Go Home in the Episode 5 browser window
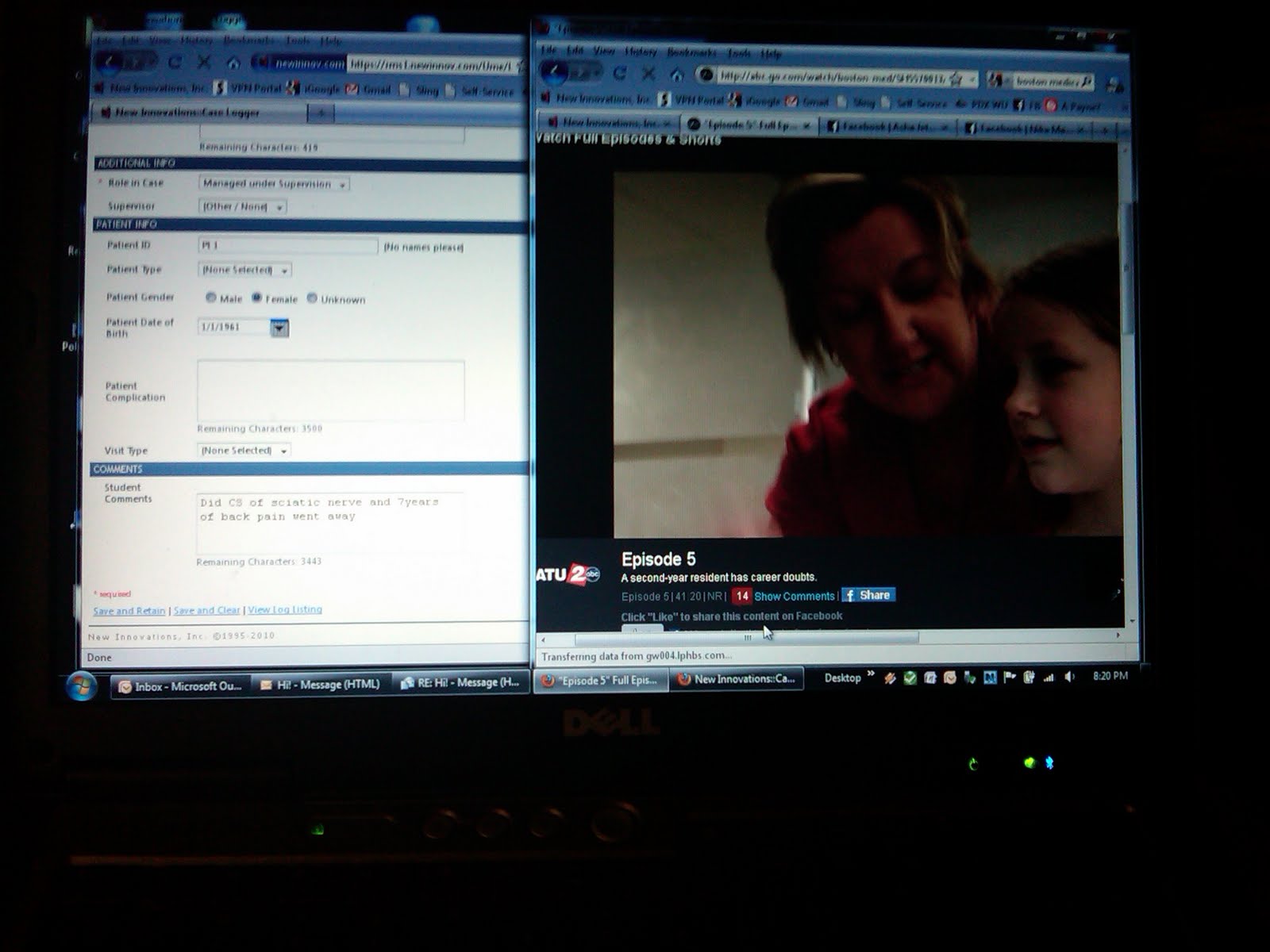Viewport: 1270px width, 952px height. pyautogui.click(x=676, y=75)
